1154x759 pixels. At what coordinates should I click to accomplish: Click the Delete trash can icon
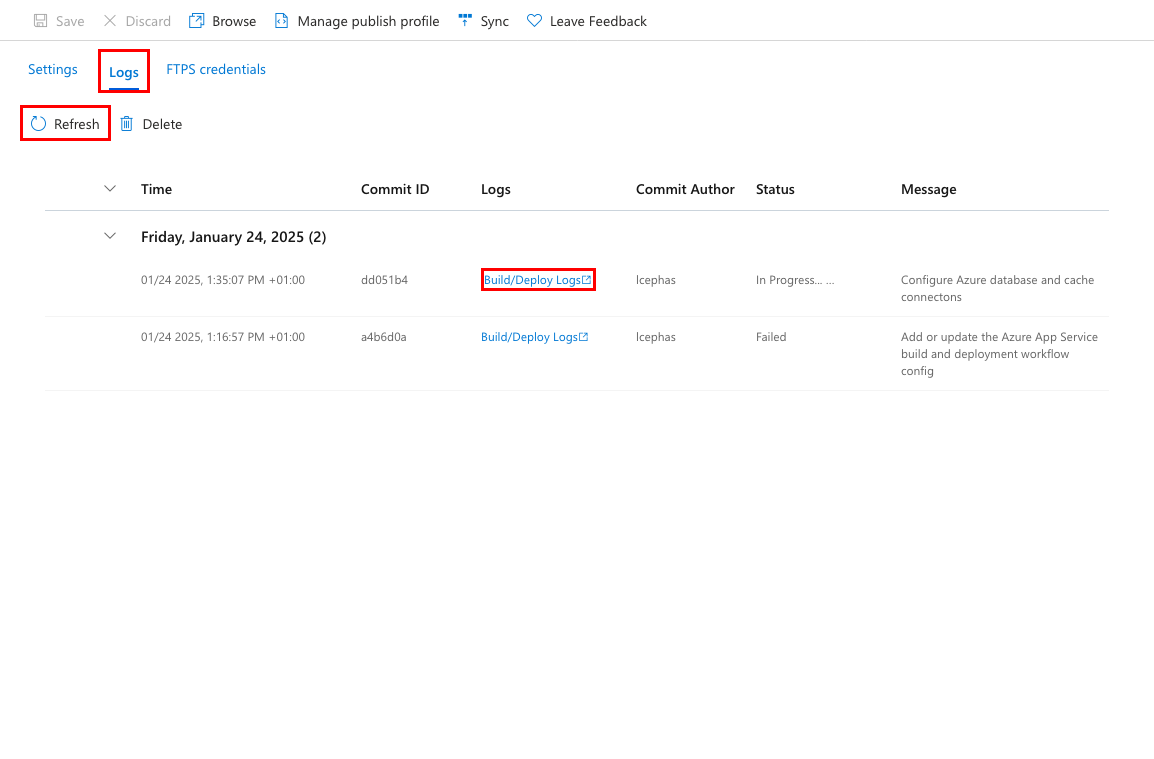[126, 123]
